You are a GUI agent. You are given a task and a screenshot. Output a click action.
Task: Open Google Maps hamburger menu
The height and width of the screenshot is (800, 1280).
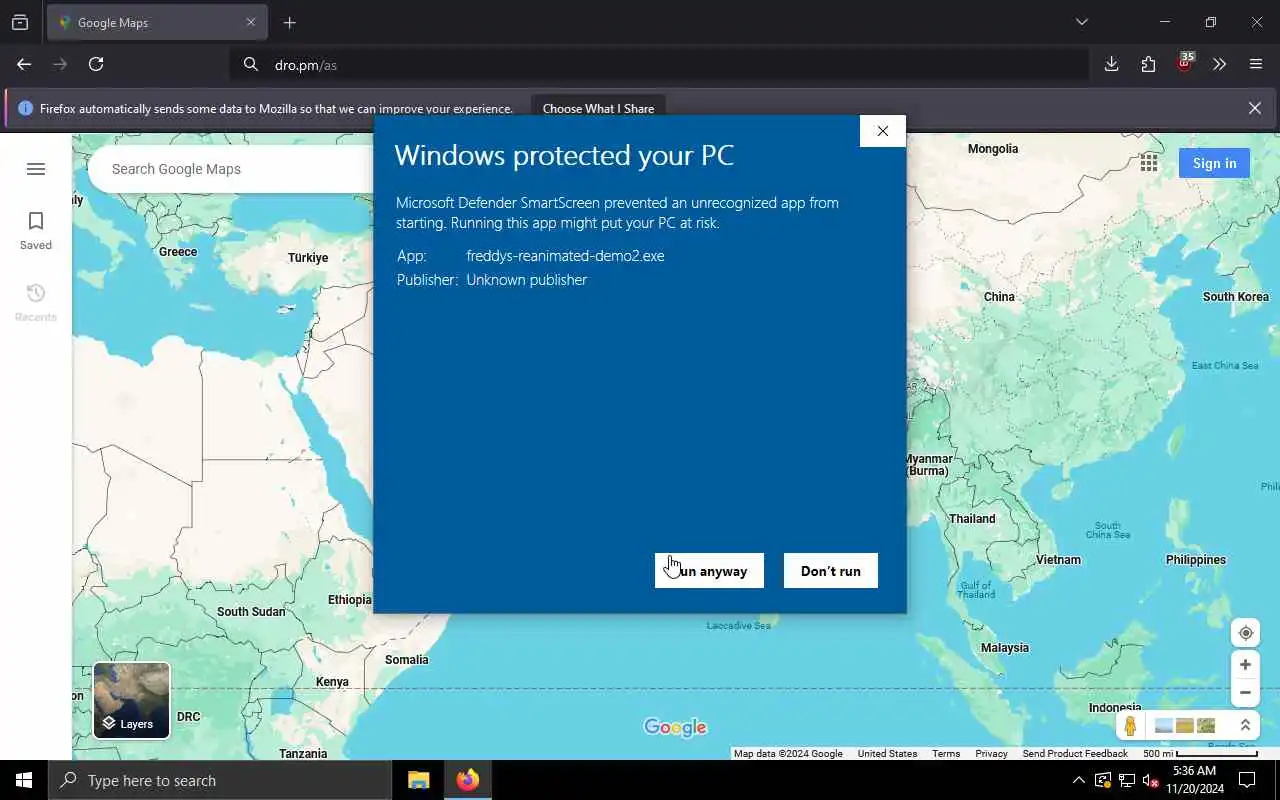tap(36, 169)
